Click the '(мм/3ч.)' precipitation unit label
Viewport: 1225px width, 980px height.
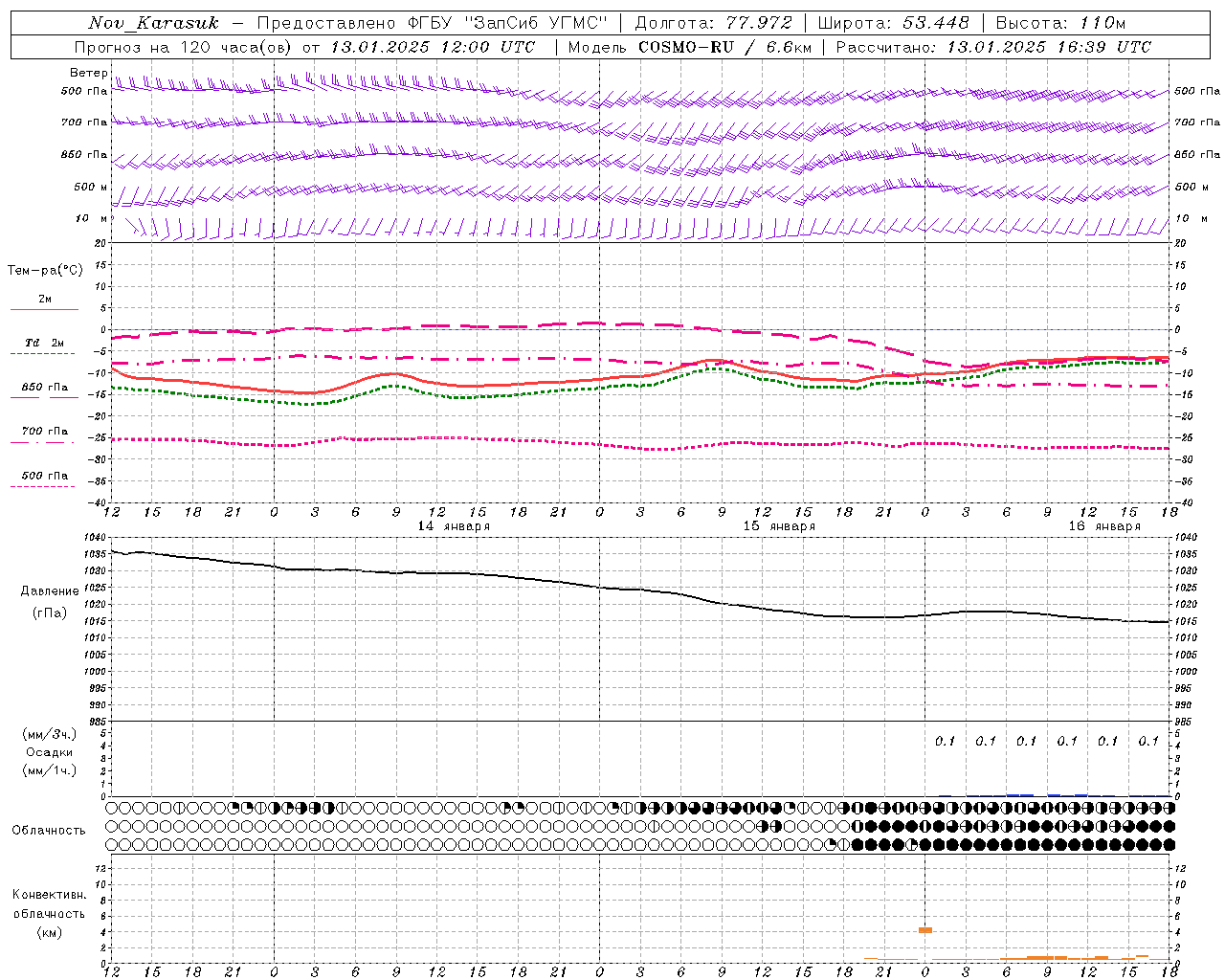click(50, 734)
